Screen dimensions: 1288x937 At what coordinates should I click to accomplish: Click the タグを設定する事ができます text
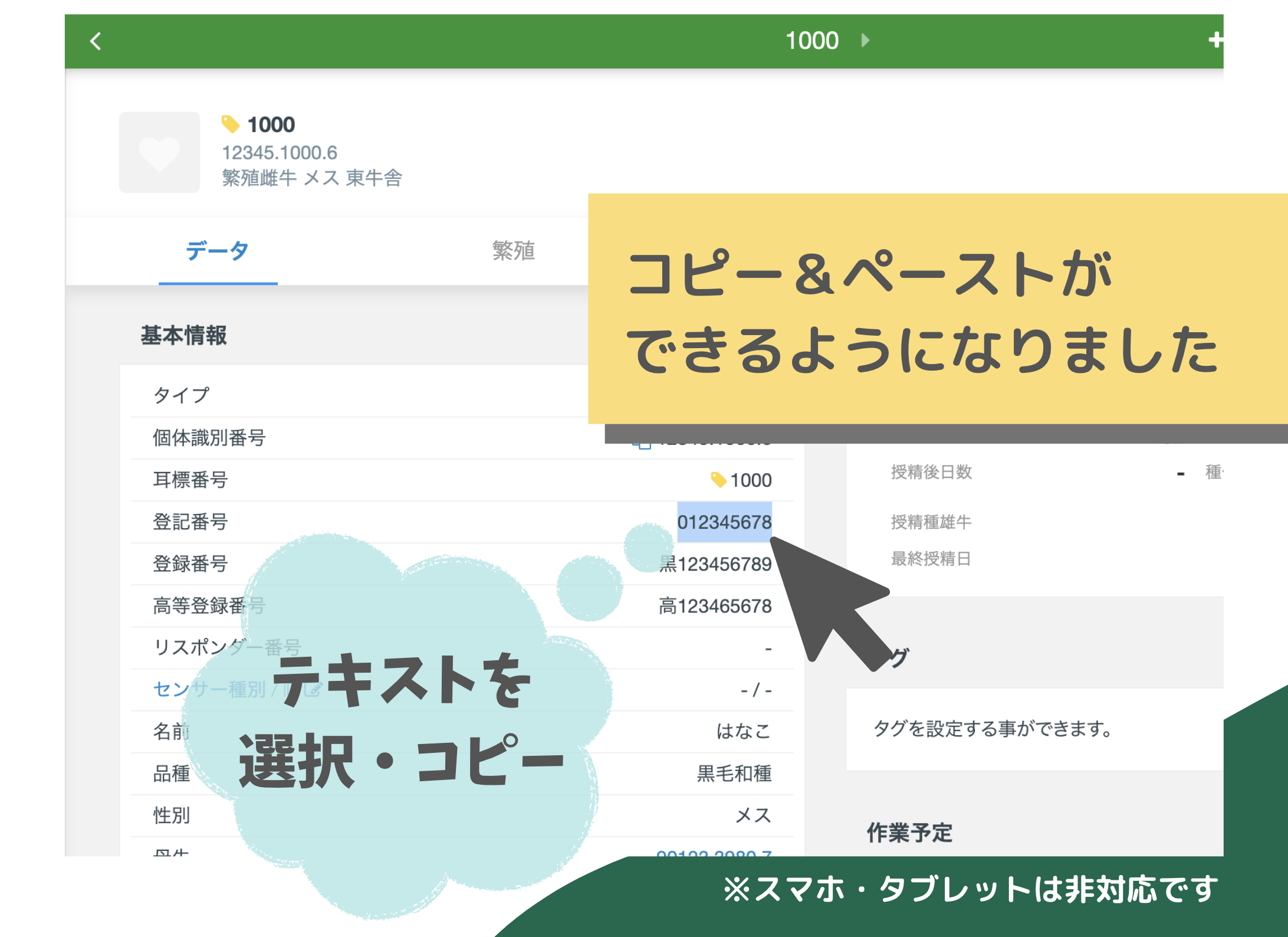coord(993,729)
